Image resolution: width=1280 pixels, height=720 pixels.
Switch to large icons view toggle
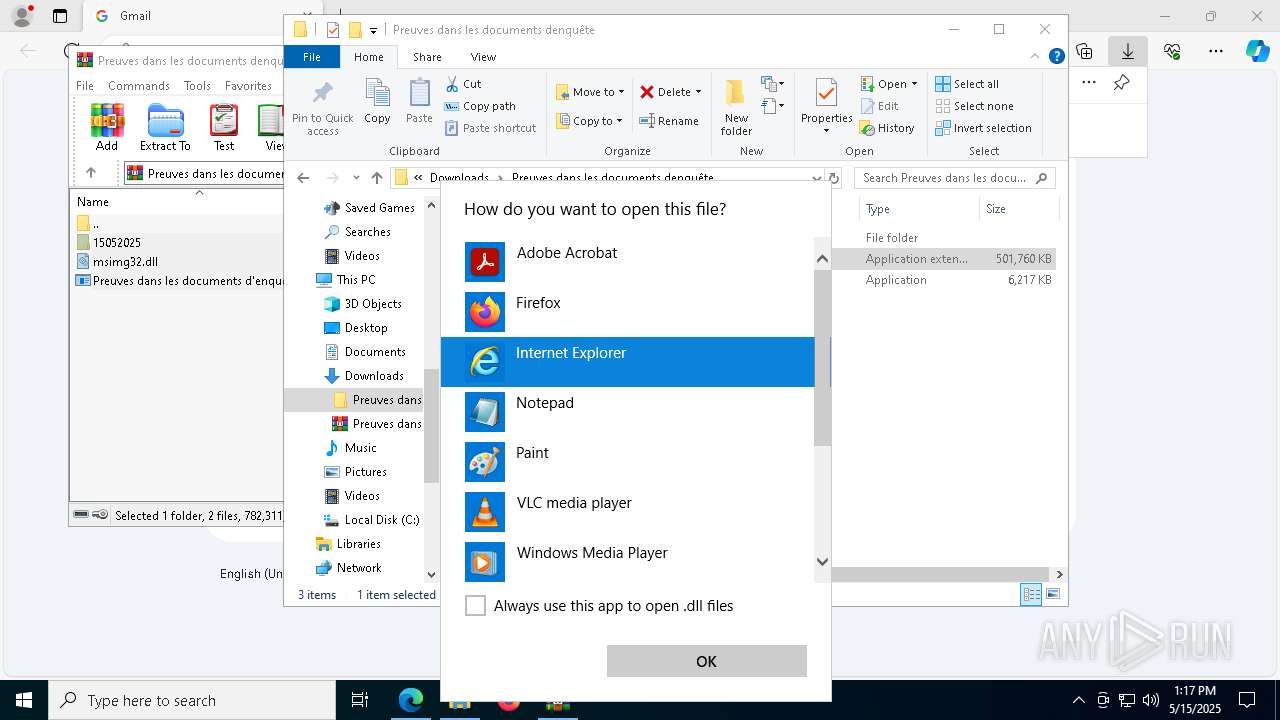1052,595
